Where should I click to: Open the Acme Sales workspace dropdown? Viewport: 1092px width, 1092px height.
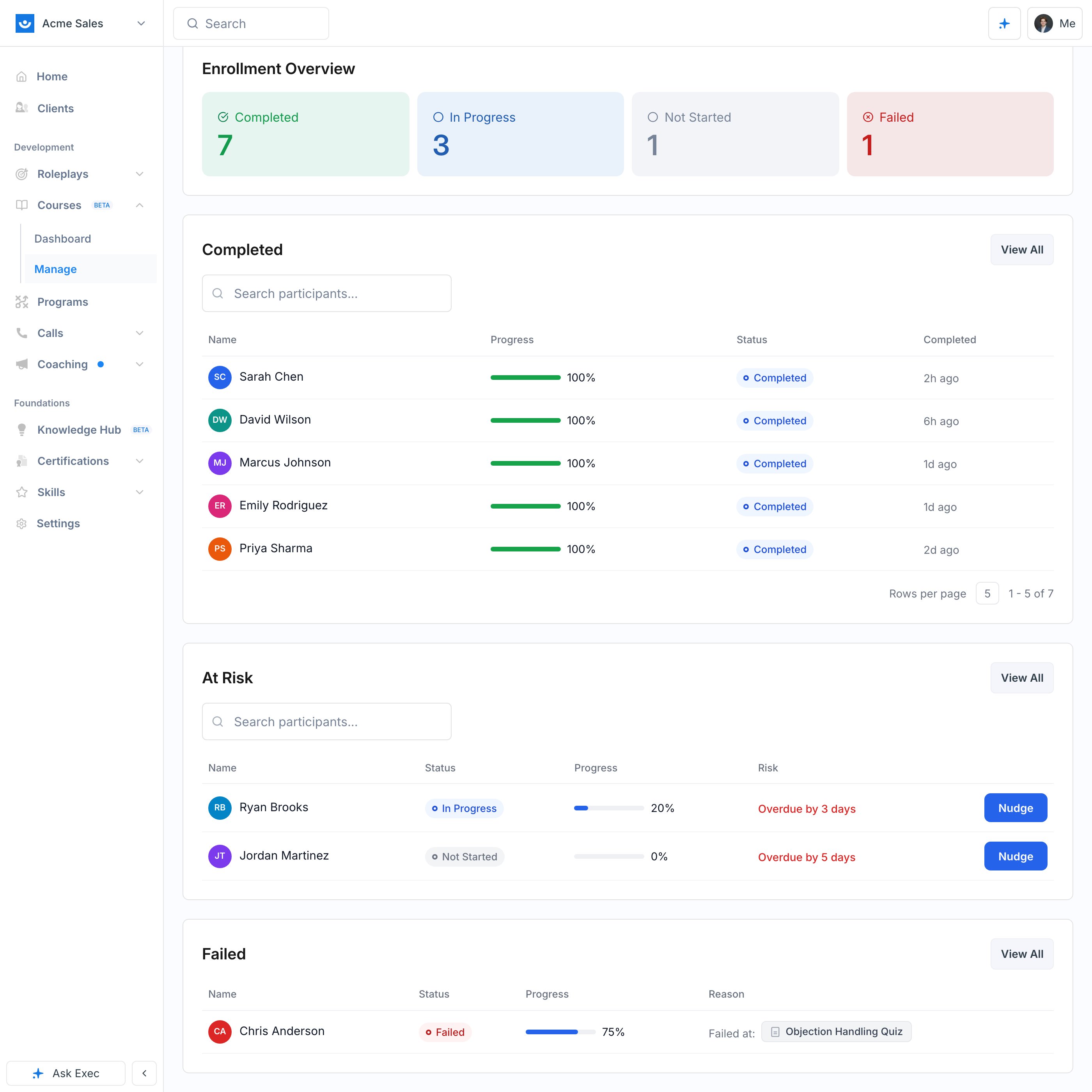[x=141, y=23]
